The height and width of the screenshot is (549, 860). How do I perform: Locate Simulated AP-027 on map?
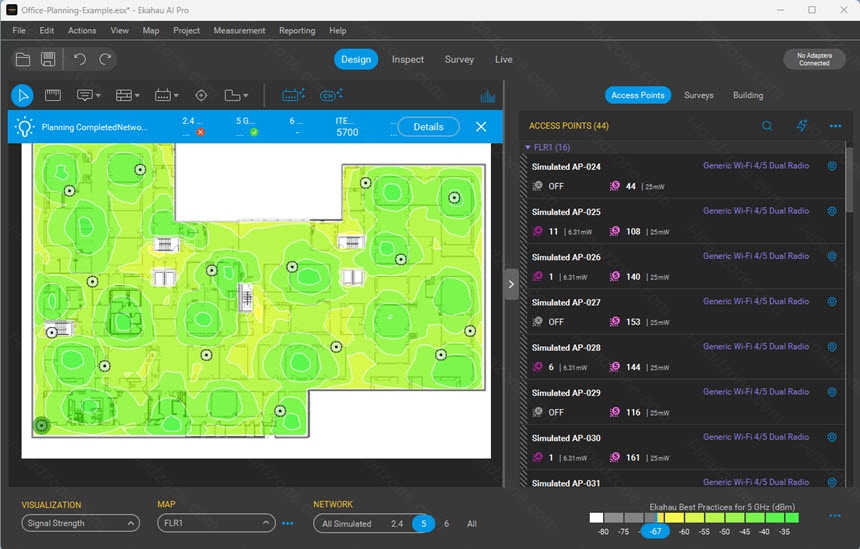[x=832, y=302]
